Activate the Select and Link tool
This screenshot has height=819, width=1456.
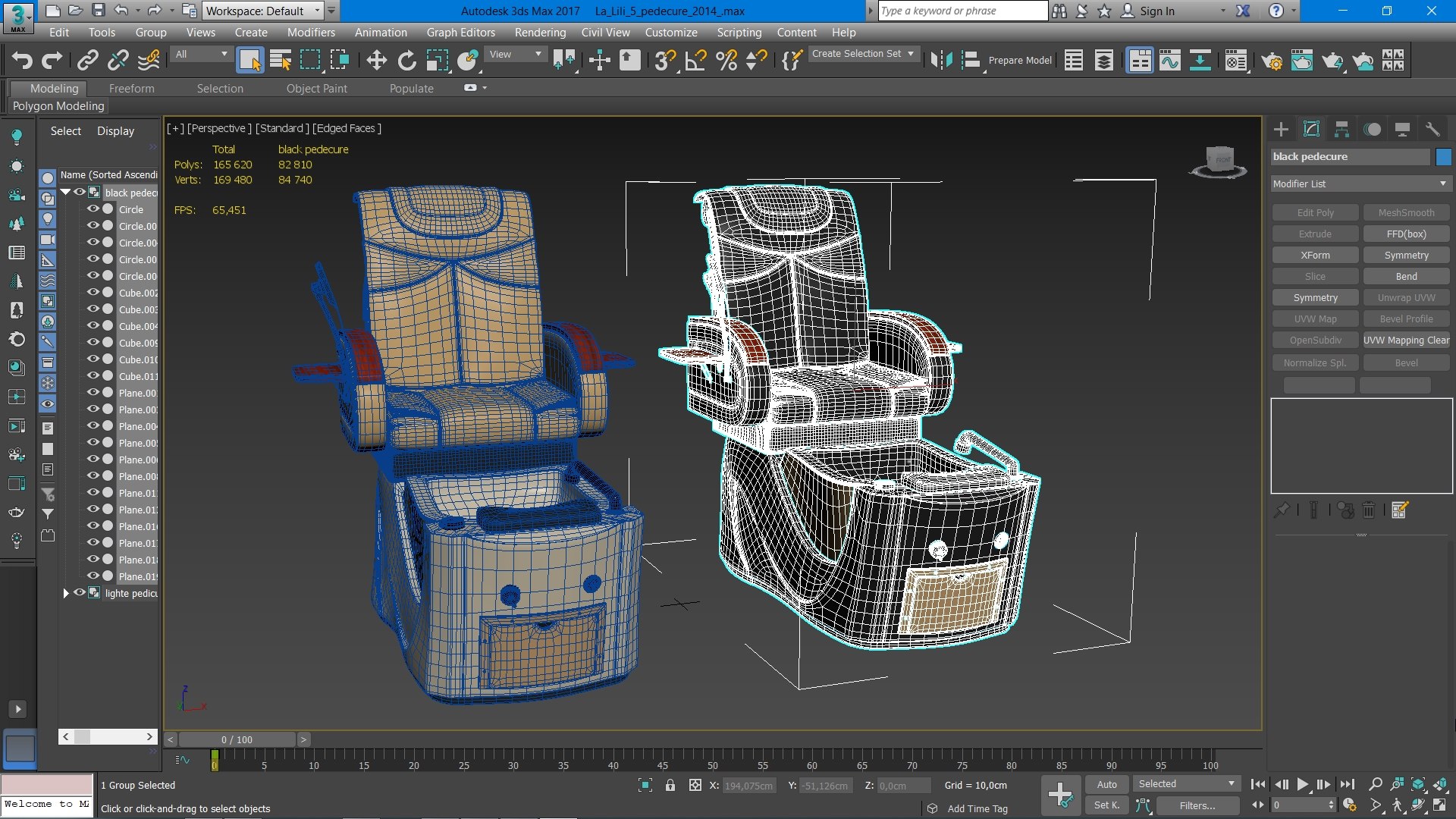88,60
